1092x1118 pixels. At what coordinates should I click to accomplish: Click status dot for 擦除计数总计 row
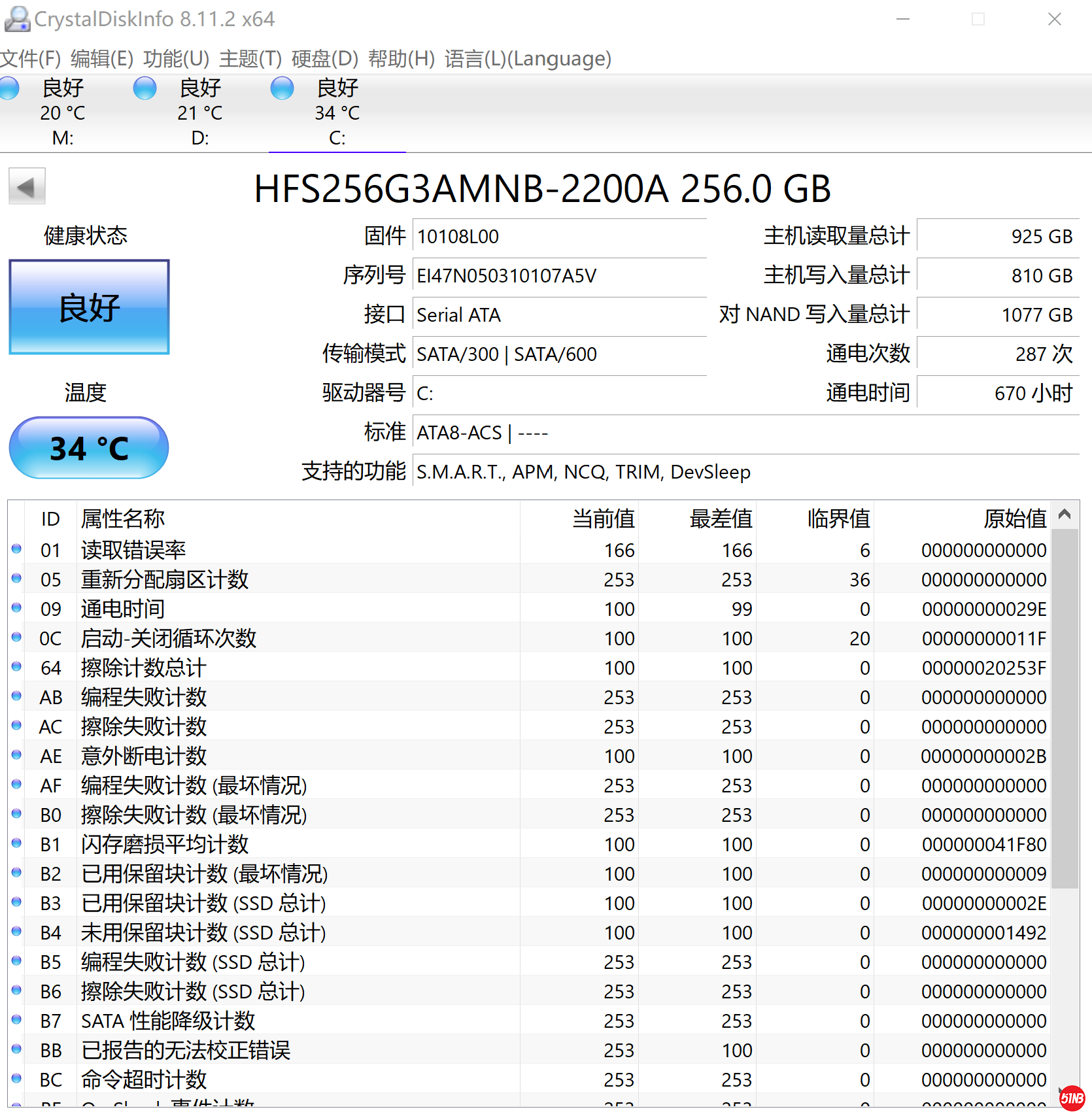17,667
